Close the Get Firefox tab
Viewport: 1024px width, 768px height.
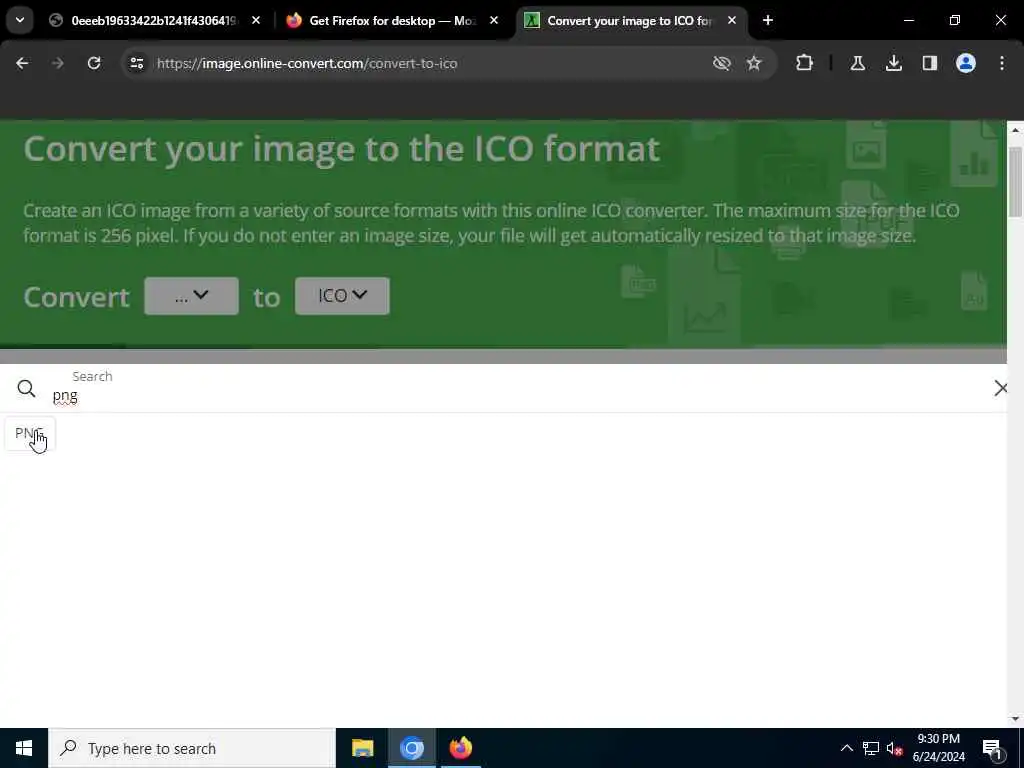[x=494, y=21]
